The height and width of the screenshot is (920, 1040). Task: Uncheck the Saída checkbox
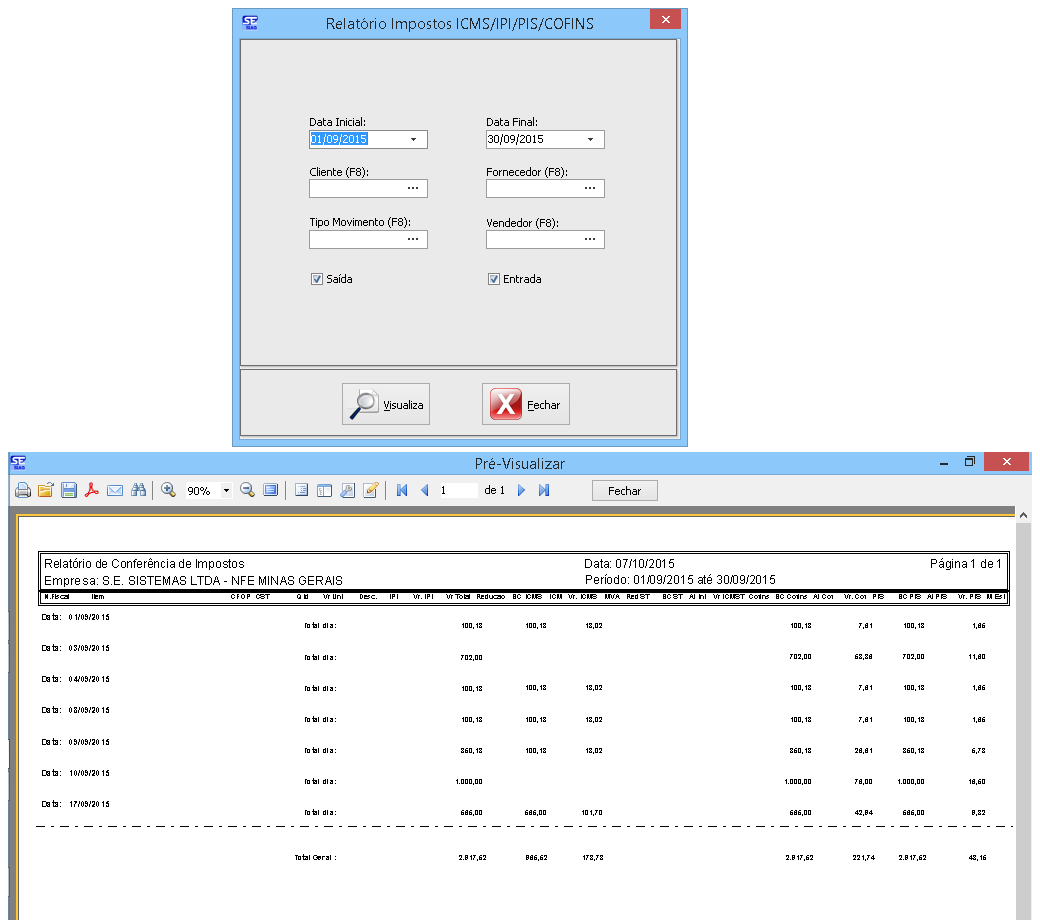point(316,280)
